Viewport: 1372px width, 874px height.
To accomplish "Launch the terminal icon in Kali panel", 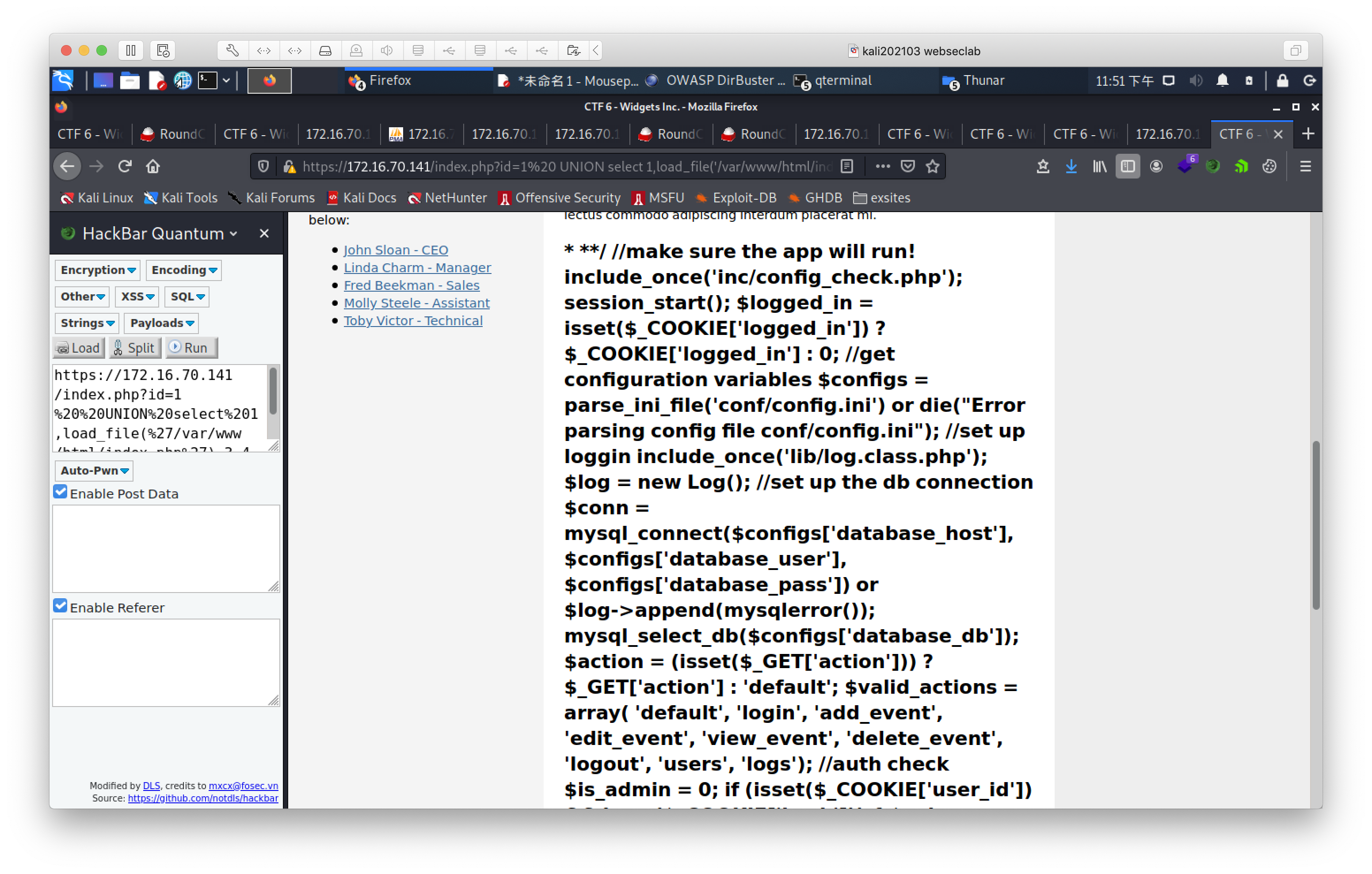I will tap(207, 80).
